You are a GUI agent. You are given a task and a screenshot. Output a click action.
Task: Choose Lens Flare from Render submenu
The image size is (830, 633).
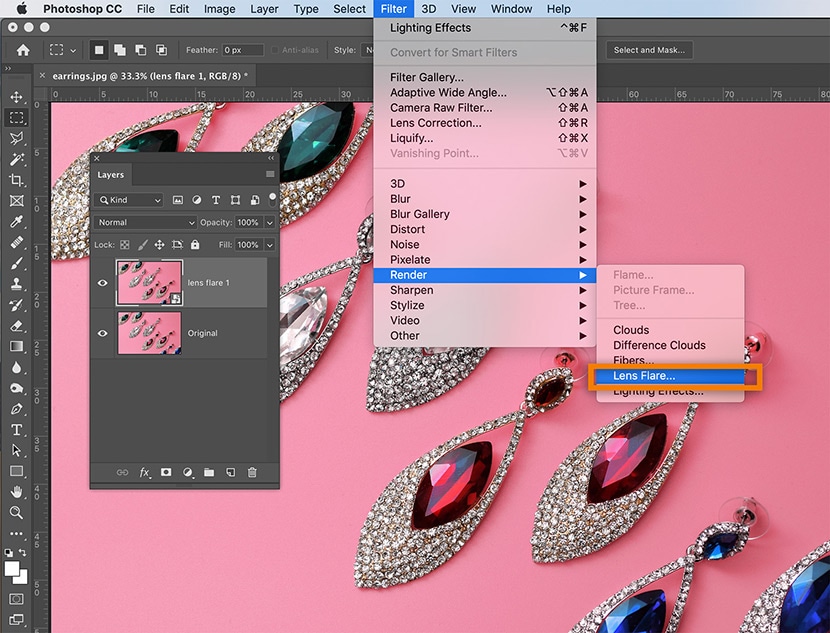(x=644, y=376)
